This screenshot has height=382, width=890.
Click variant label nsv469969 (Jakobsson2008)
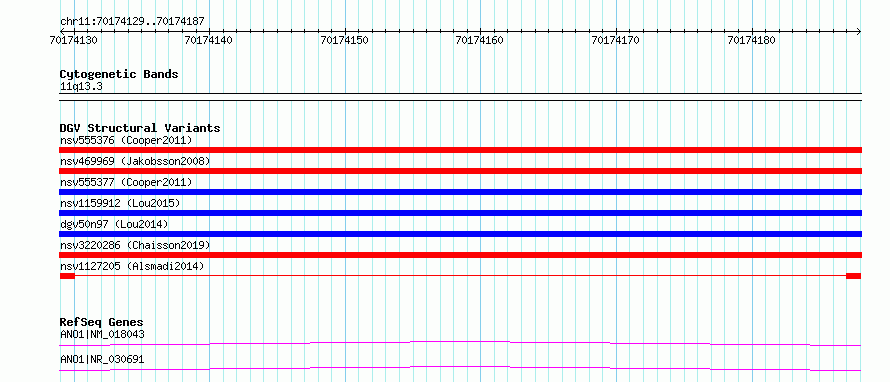135,161
